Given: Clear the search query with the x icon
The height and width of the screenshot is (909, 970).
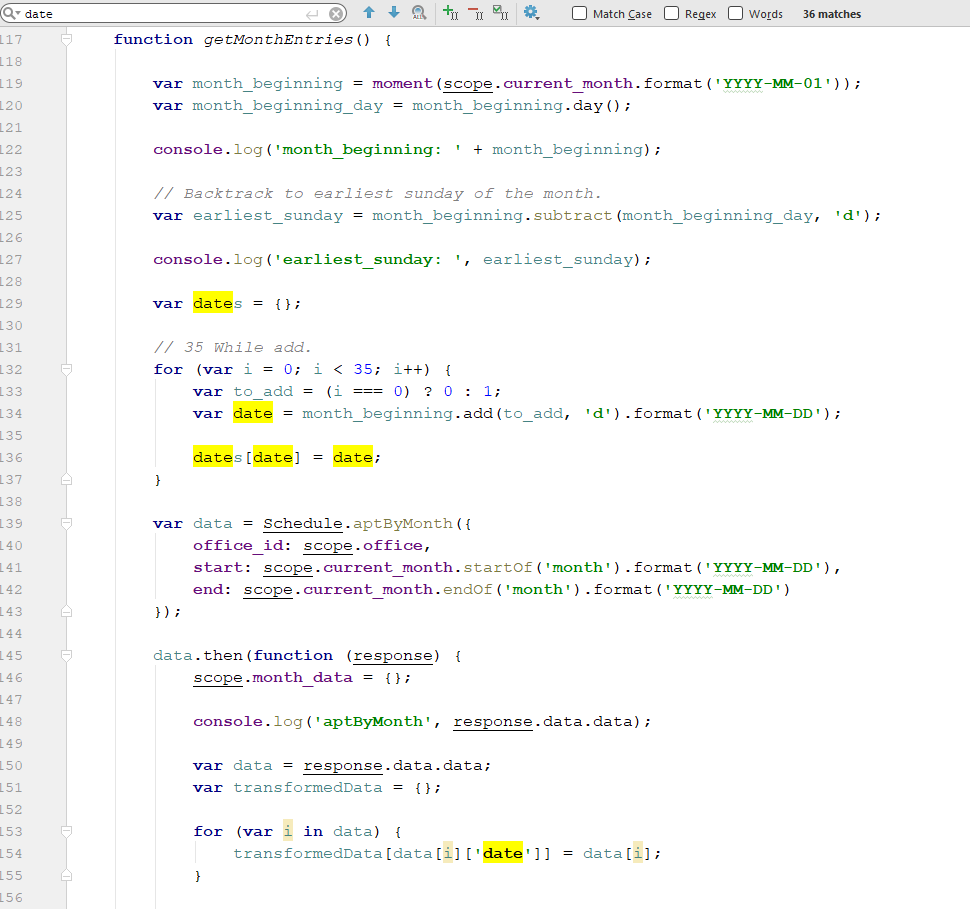Looking at the screenshot, I should (336, 13).
